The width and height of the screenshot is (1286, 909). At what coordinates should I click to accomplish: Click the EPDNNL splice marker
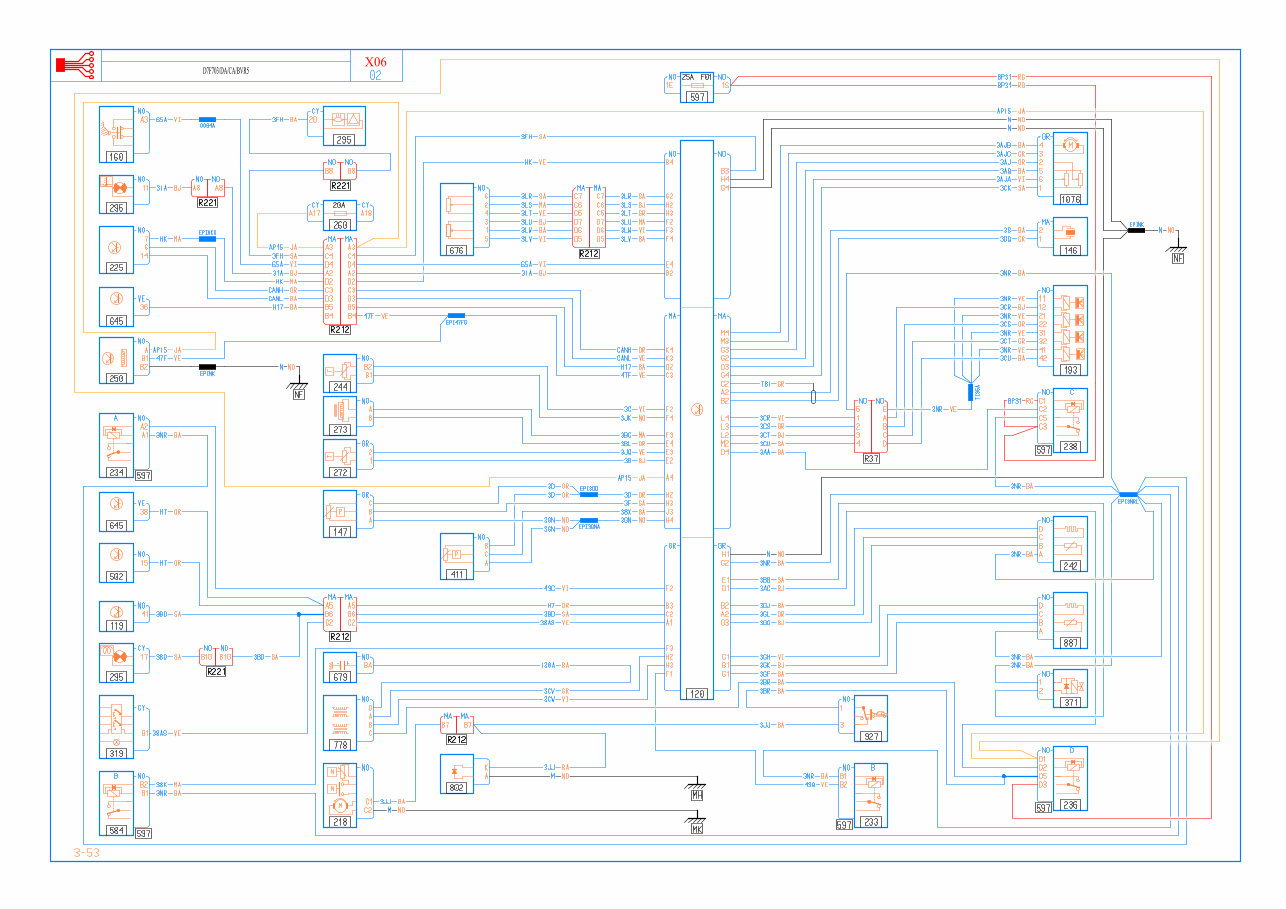coord(1128,494)
